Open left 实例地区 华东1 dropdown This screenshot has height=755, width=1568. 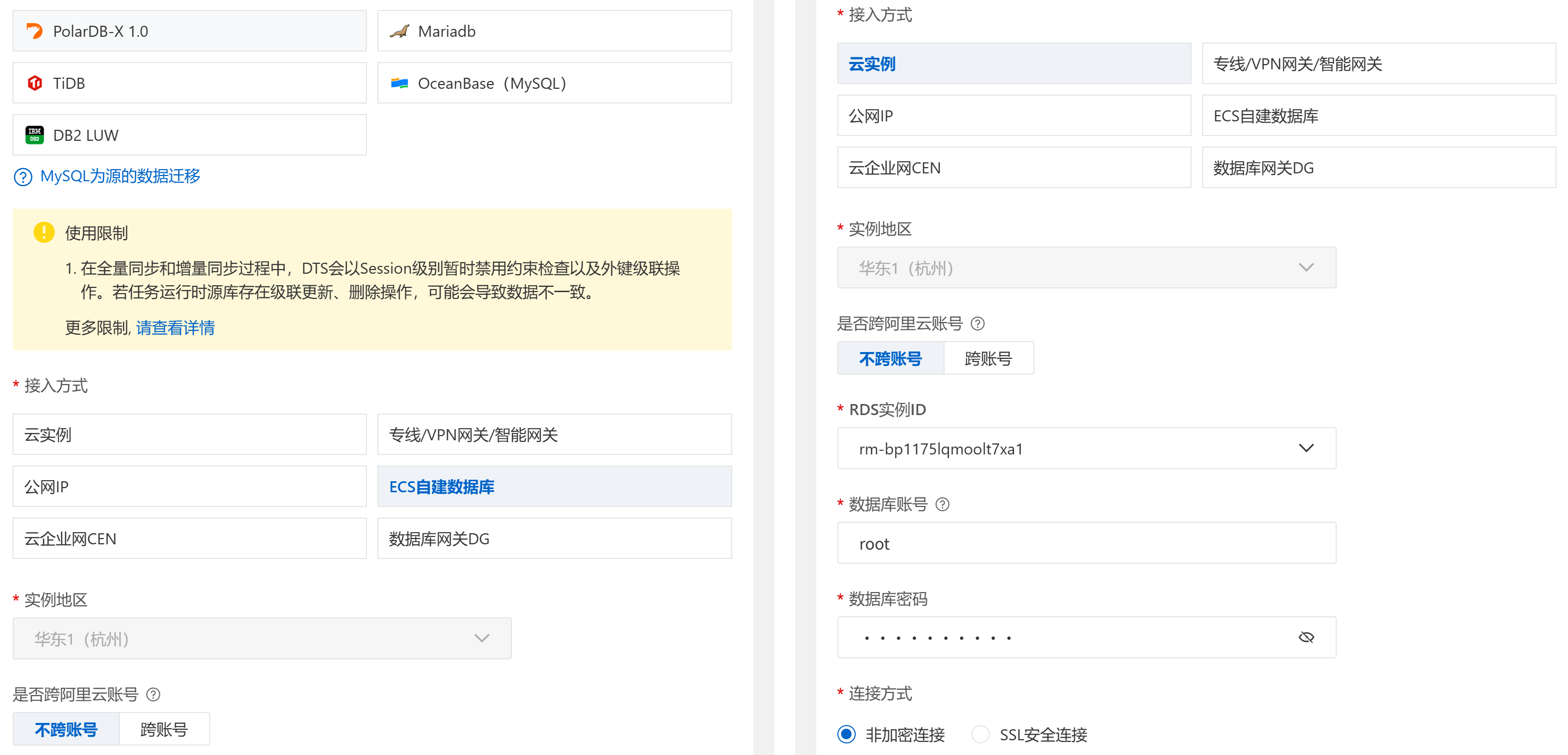coord(262,639)
